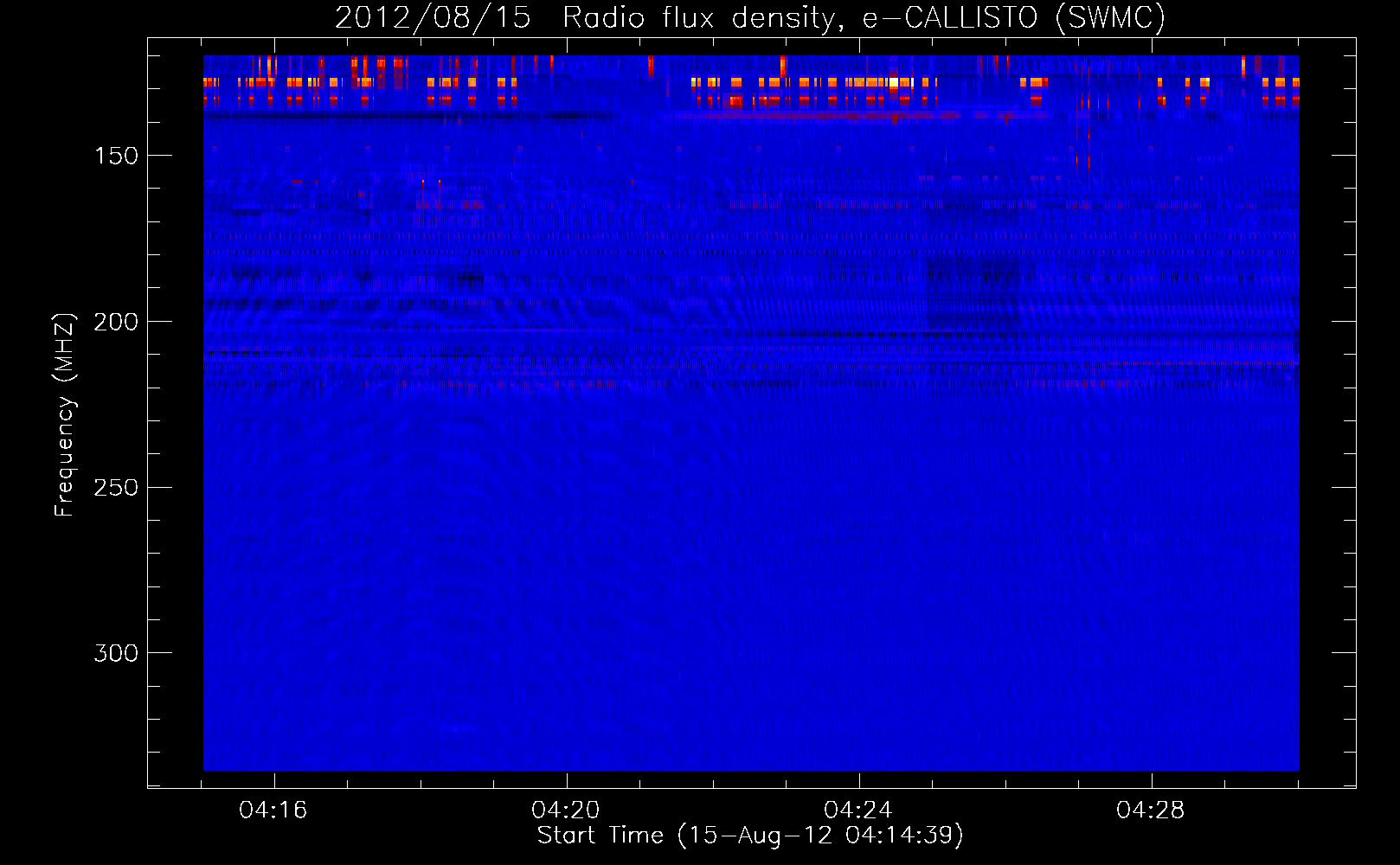Click the plot title "2012/08/15 Radio flux density, e-CALLISTO (SWMC)"
The height and width of the screenshot is (865, 1400).
tap(750, 18)
